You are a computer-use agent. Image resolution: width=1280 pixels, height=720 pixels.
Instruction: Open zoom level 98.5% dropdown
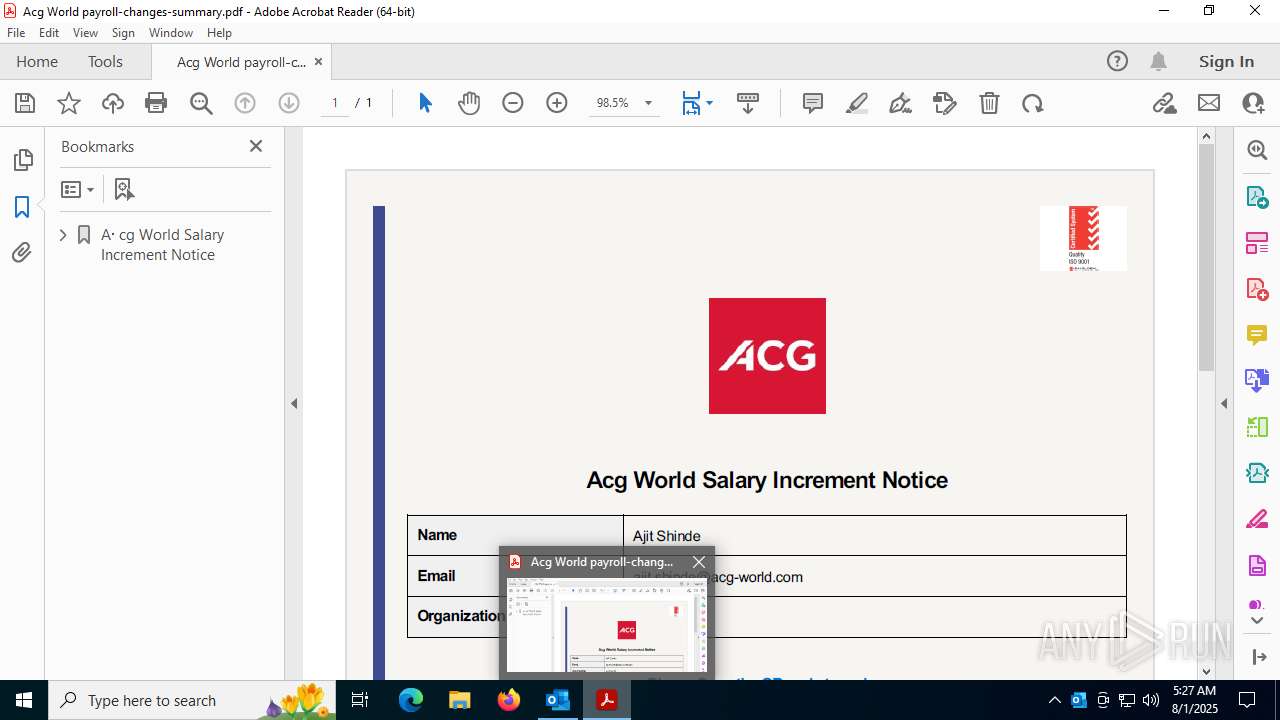pyautogui.click(x=648, y=103)
